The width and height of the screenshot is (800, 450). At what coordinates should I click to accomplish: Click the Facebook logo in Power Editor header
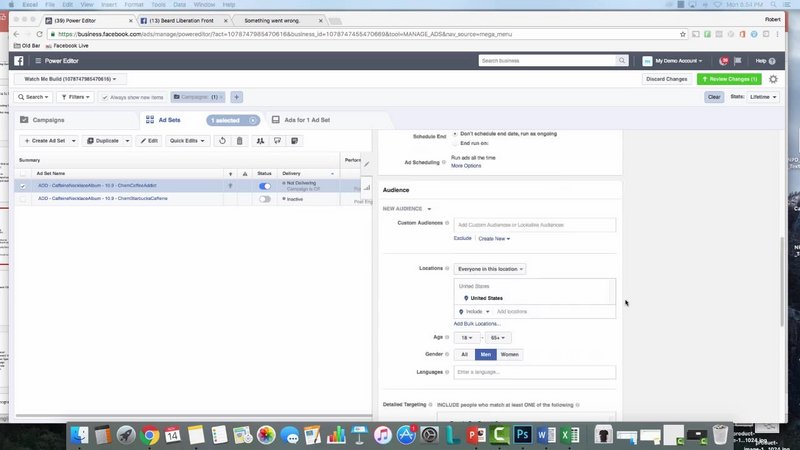pyautogui.click(x=19, y=61)
